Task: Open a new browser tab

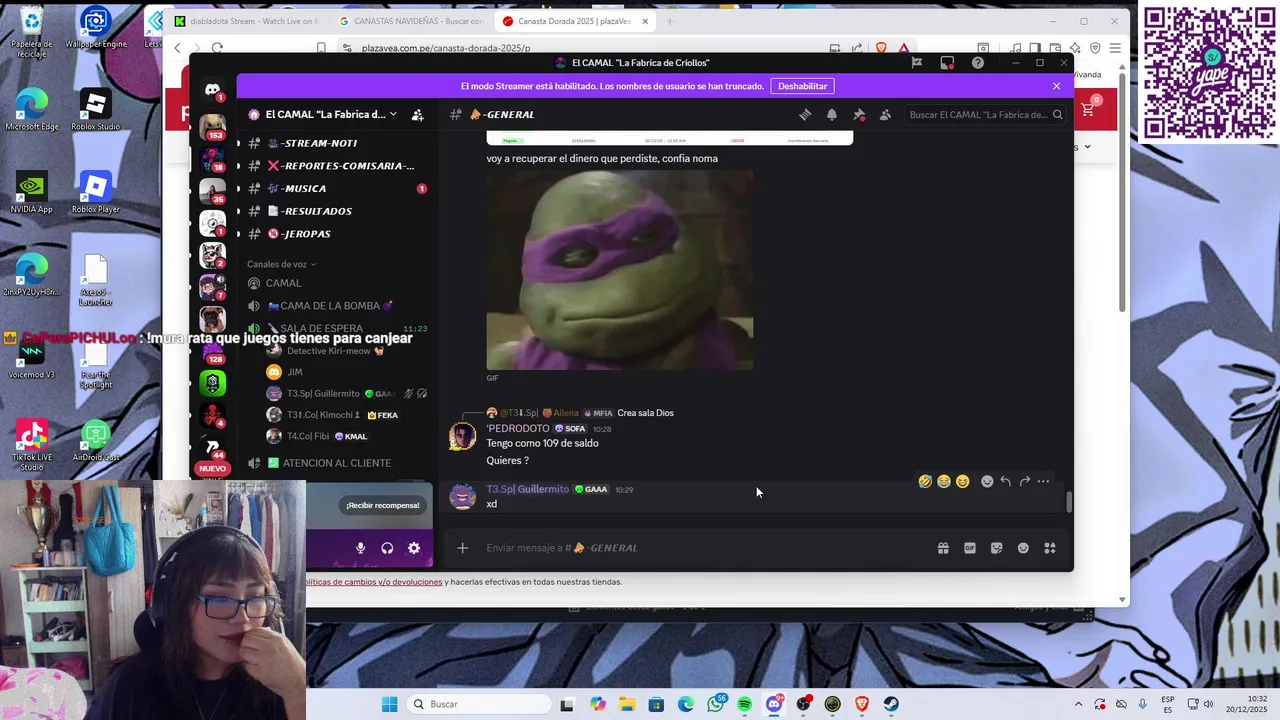Action: (669, 21)
